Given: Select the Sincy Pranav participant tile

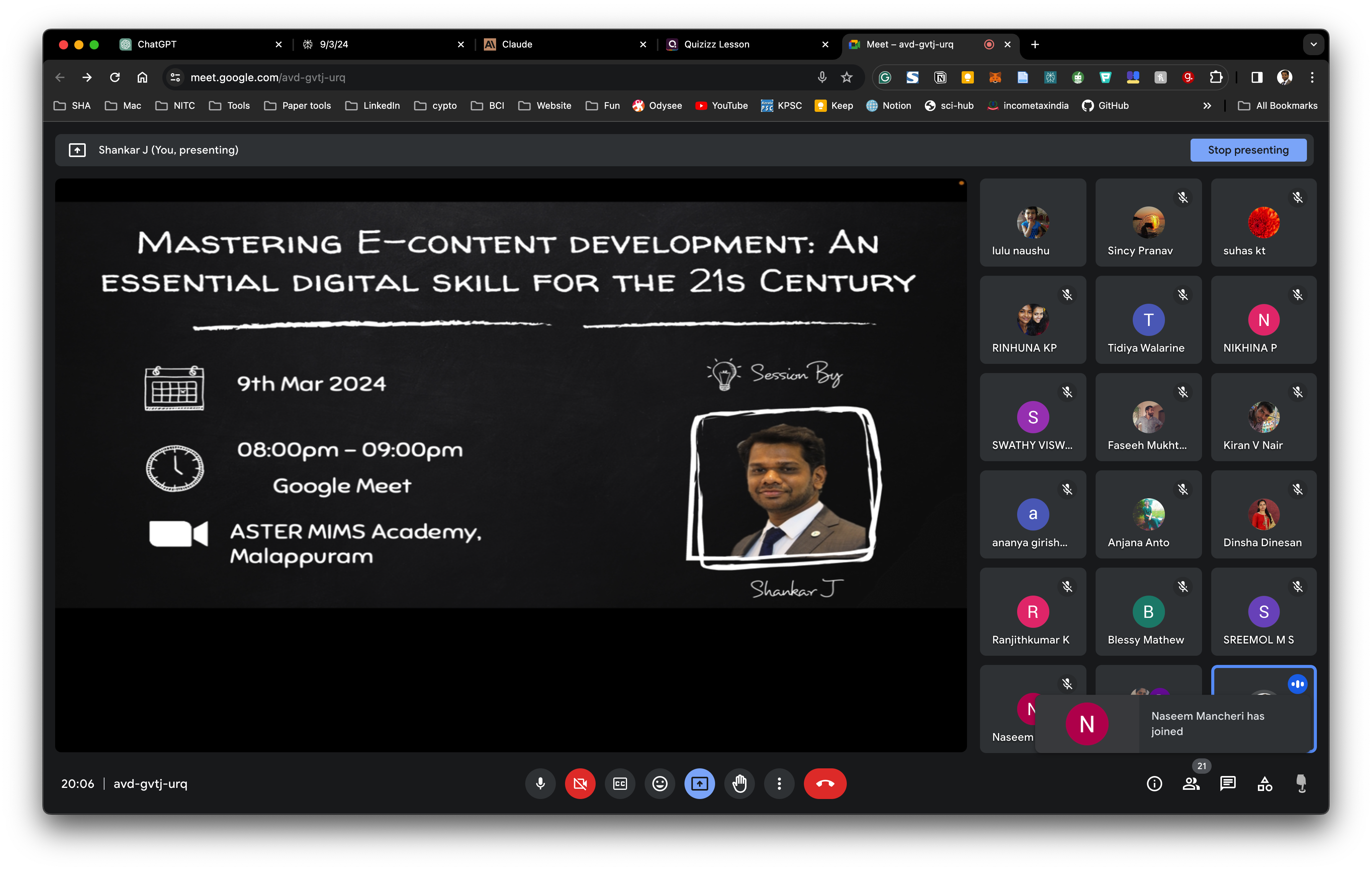Looking at the screenshot, I should coord(1148,222).
